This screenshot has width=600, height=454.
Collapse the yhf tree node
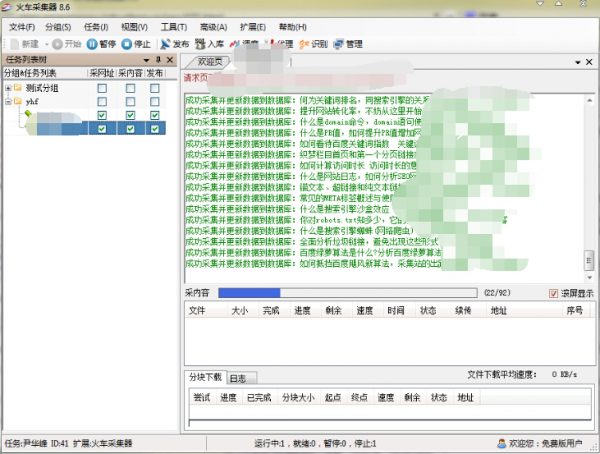point(8,102)
